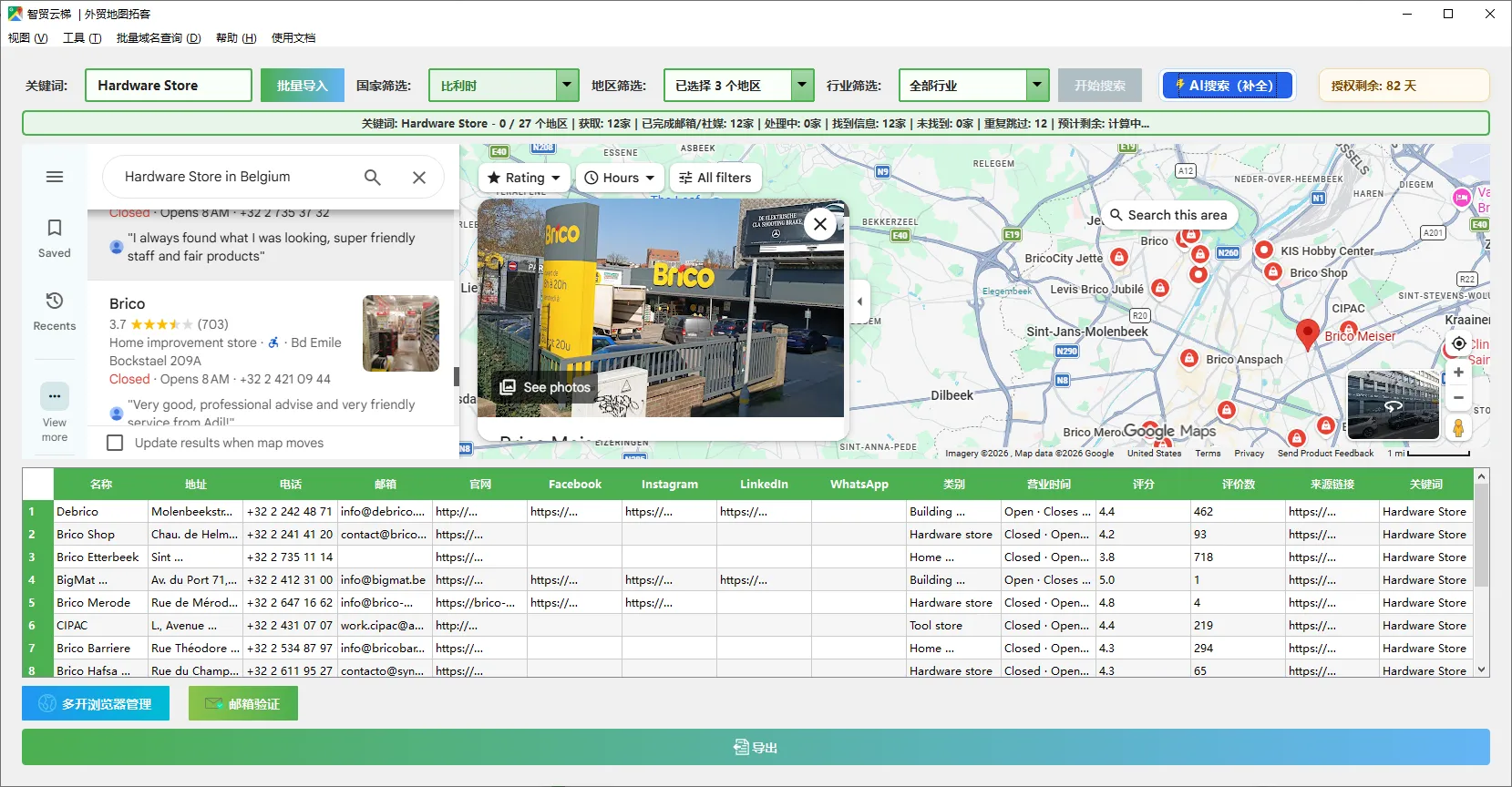This screenshot has height=787, width=1512.
Task: Click Send Product Feedback link
Action: 1325,453
